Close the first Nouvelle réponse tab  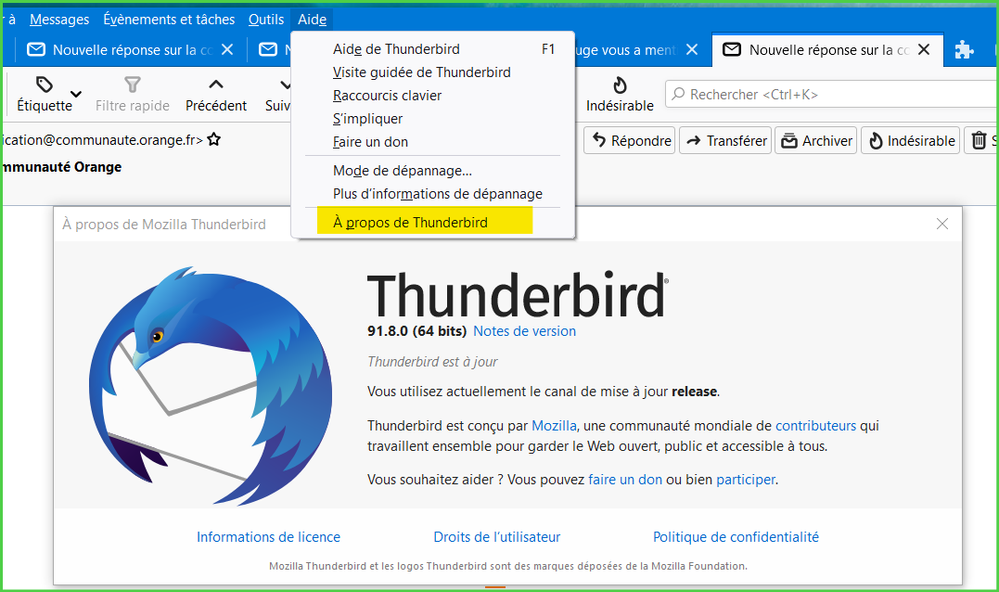[x=227, y=50]
